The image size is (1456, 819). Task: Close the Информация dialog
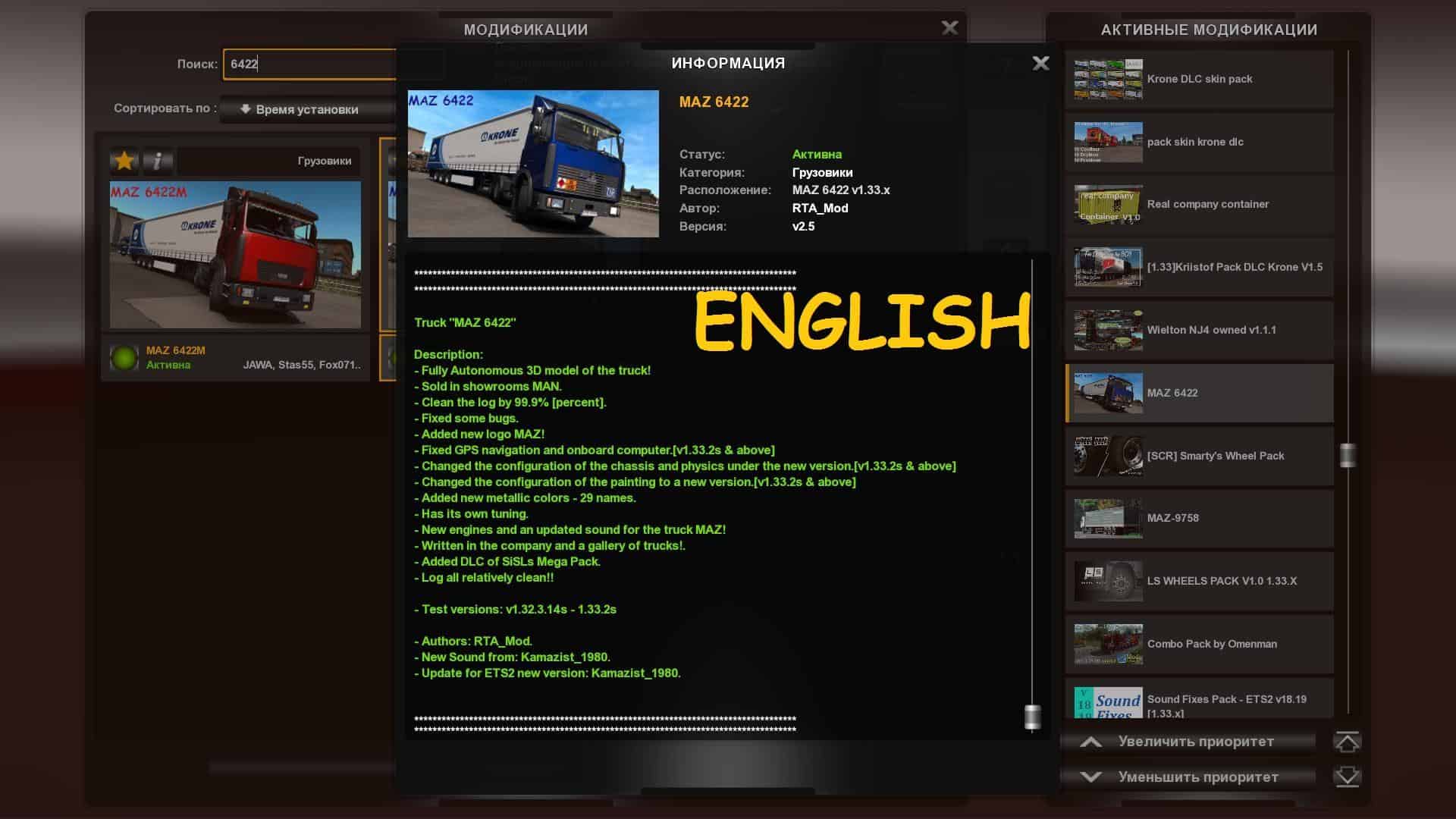pyautogui.click(x=1040, y=64)
